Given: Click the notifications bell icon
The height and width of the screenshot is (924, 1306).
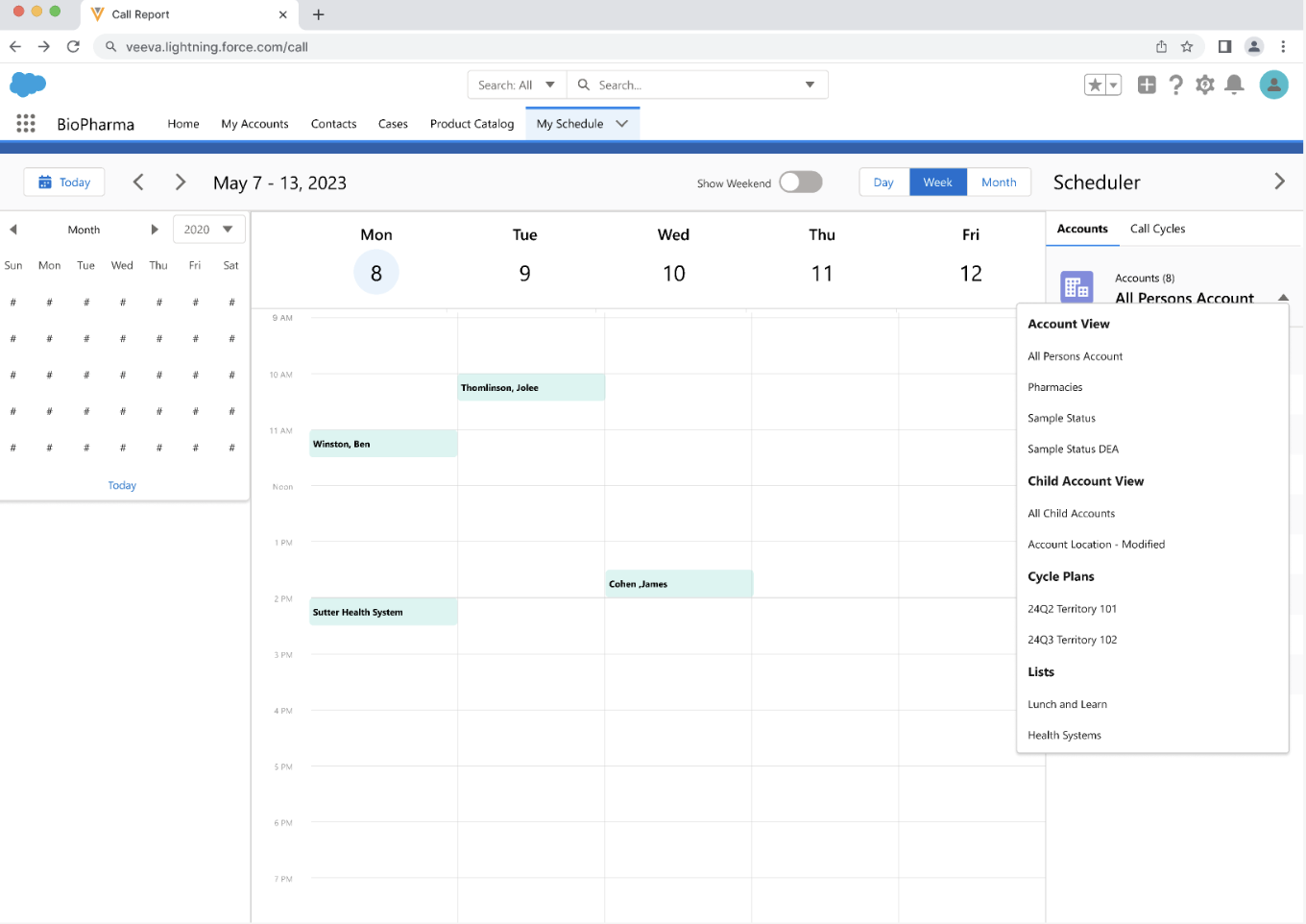Looking at the screenshot, I should [1235, 85].
